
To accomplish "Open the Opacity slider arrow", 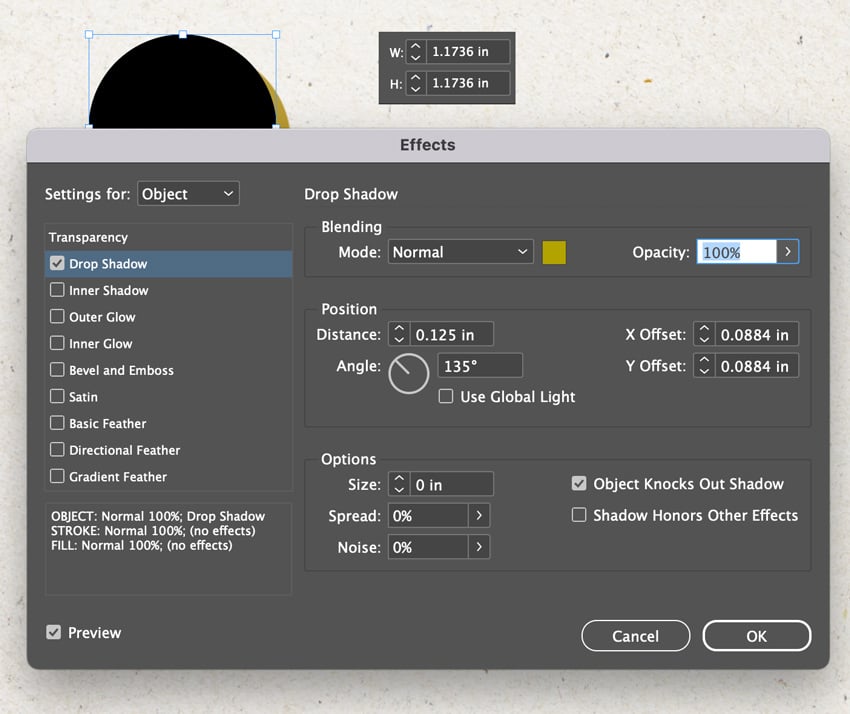I will click(788, 252).
